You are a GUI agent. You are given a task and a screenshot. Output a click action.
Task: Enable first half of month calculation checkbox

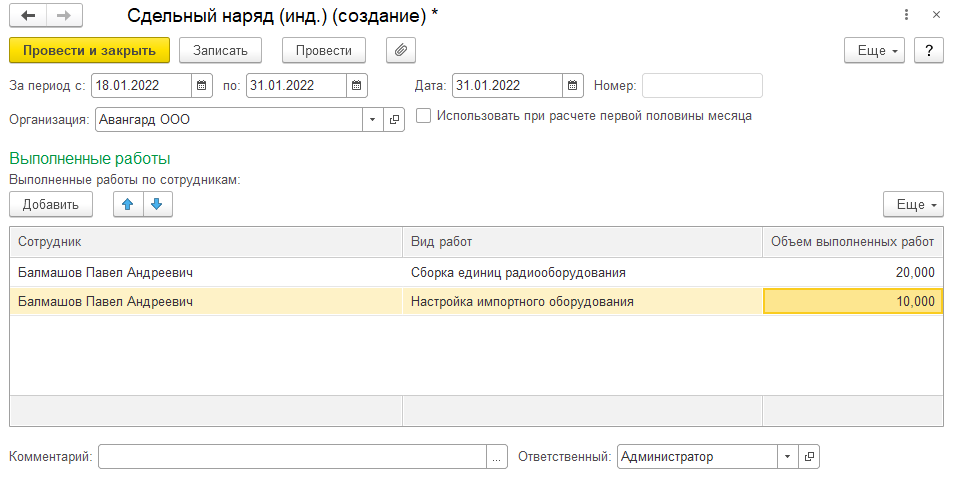click(x=424, y=116)
